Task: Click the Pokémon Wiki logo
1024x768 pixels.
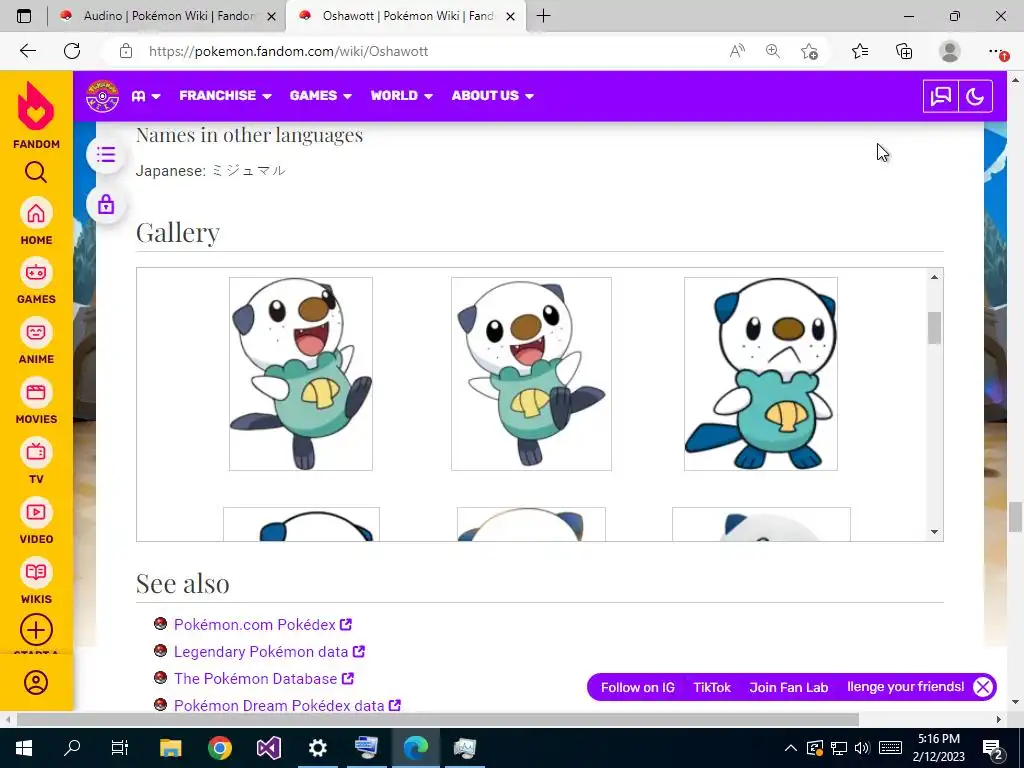Action: coord(103,96)
